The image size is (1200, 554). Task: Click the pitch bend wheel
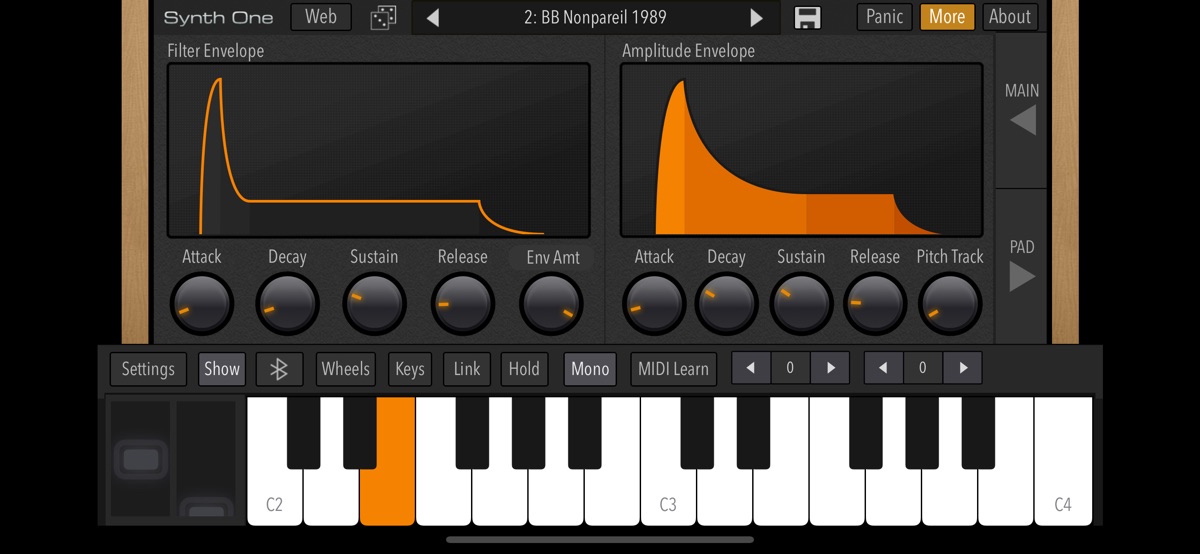(139, 460)
